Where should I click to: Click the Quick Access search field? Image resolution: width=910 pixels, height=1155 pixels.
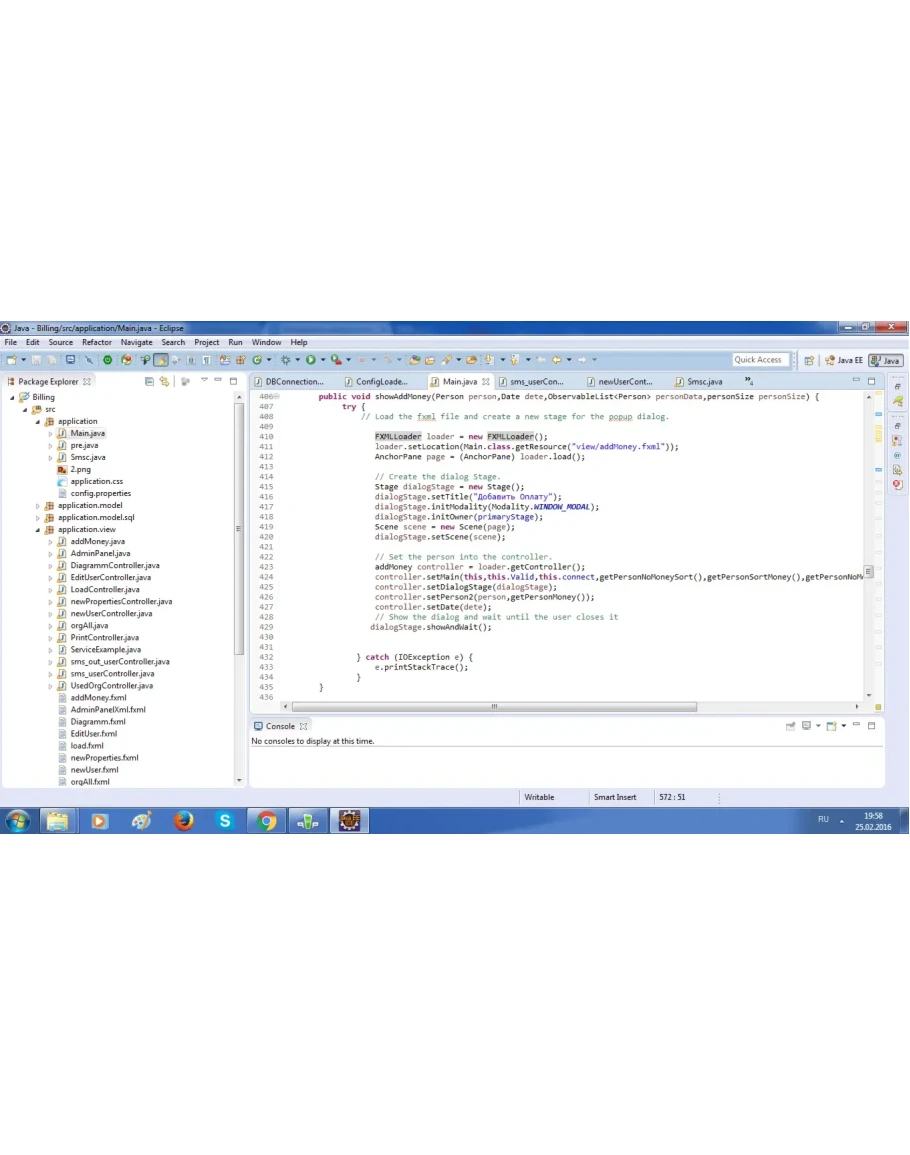(x=759, y=360)
